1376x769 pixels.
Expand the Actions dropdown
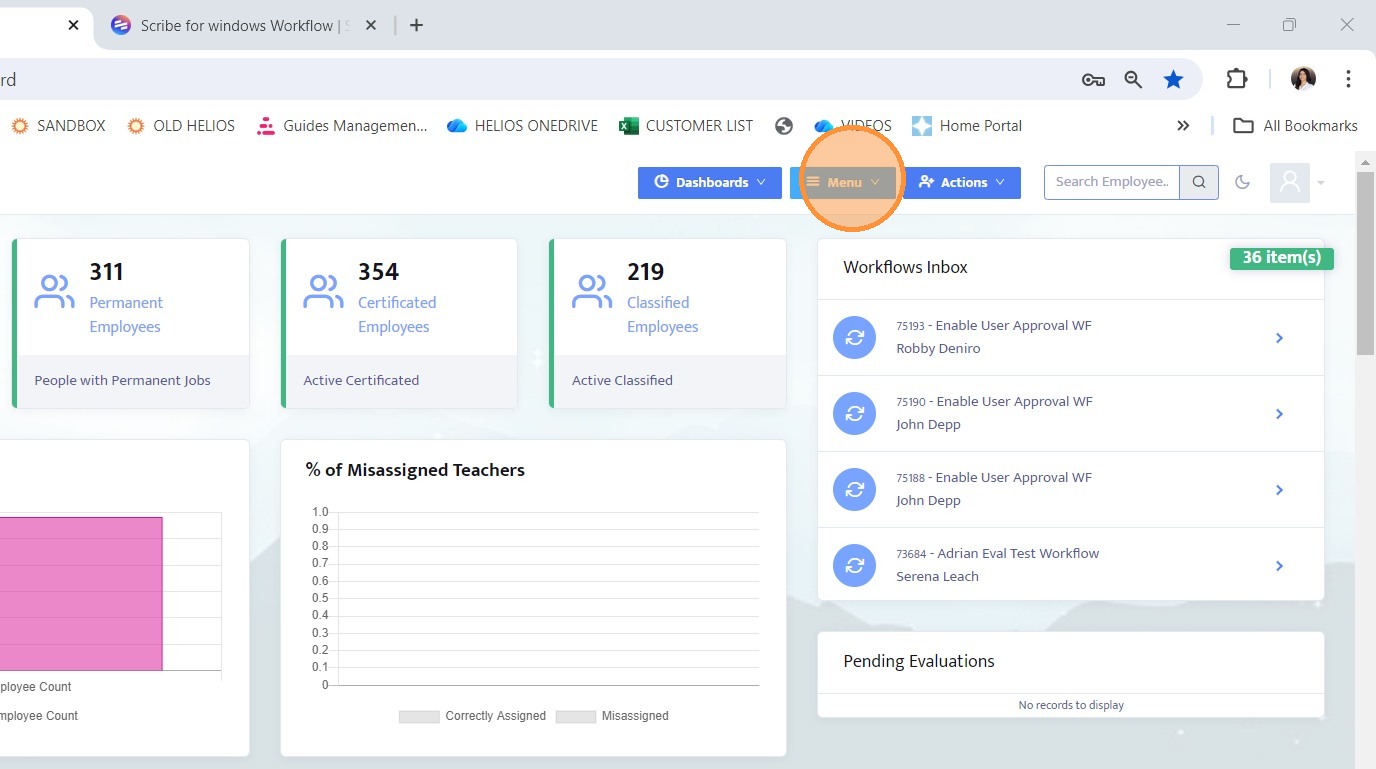pyautogui.click(x=962, y=182)
